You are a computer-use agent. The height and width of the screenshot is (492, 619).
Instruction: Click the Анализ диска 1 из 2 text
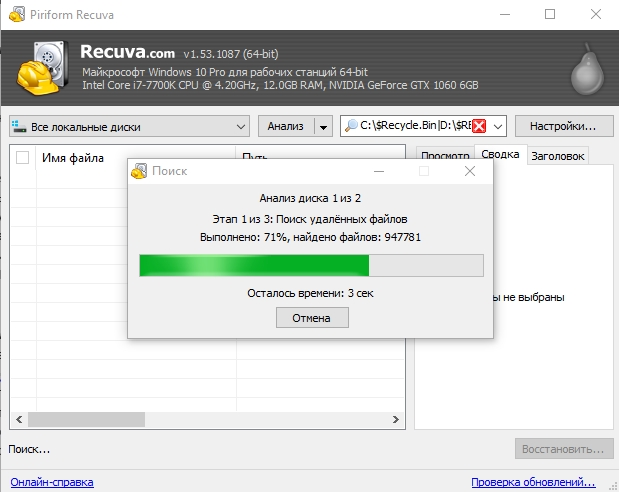(x=310, y=198)
